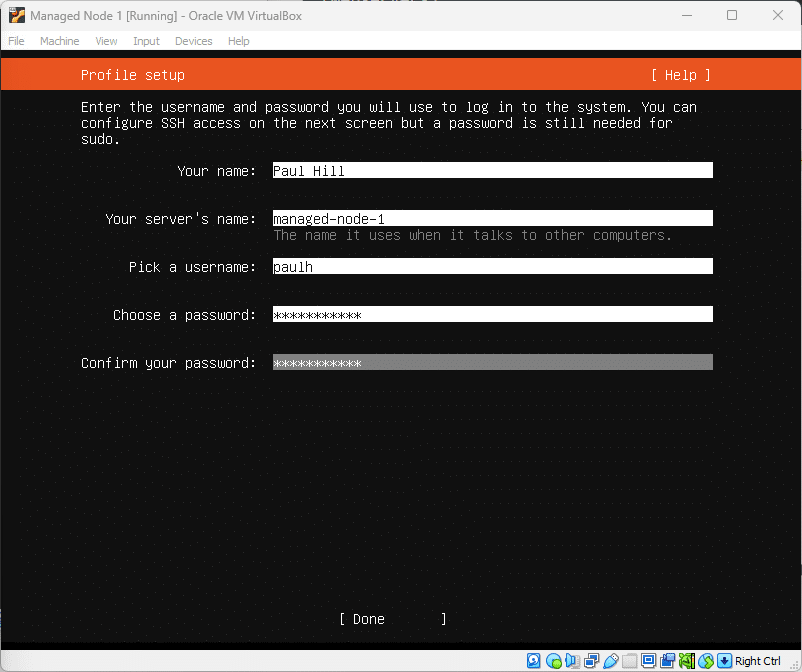Open the network adapter status icon
The image size is (802, 672).
tap(591, 661)
